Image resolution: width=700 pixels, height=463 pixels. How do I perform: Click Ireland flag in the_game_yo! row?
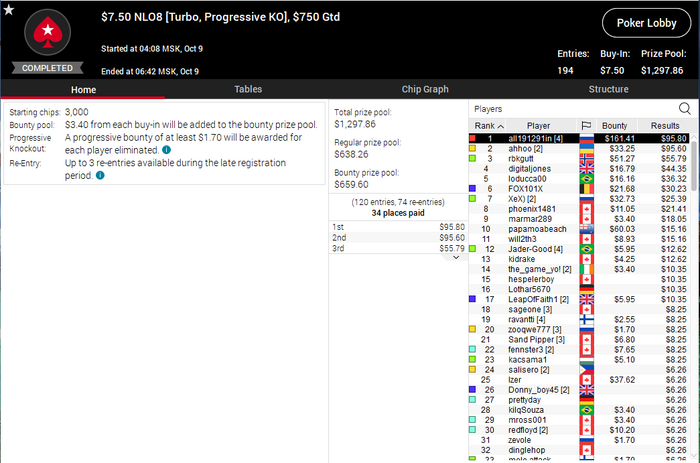(x=586, y=269)
